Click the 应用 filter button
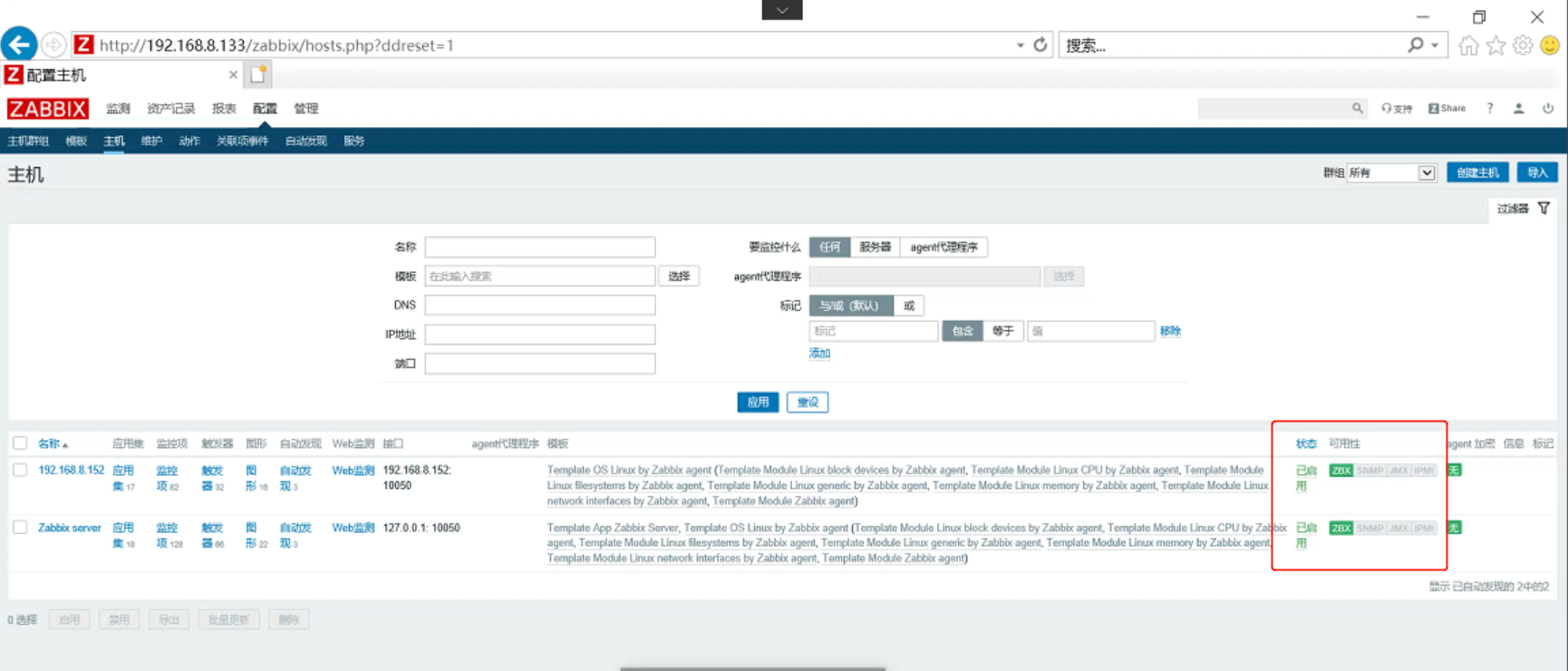The width and height of the screenshot is (1568, 671). 758,402
